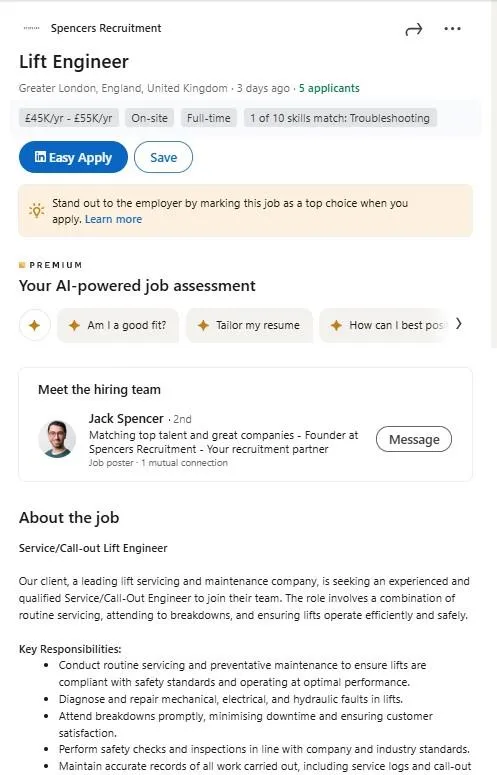Select the Am I a good fit chip
497x775 pixels.
118,325
